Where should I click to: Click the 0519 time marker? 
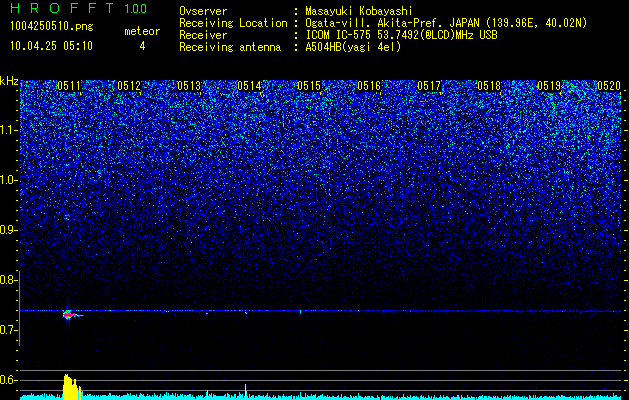coord(549,86)
